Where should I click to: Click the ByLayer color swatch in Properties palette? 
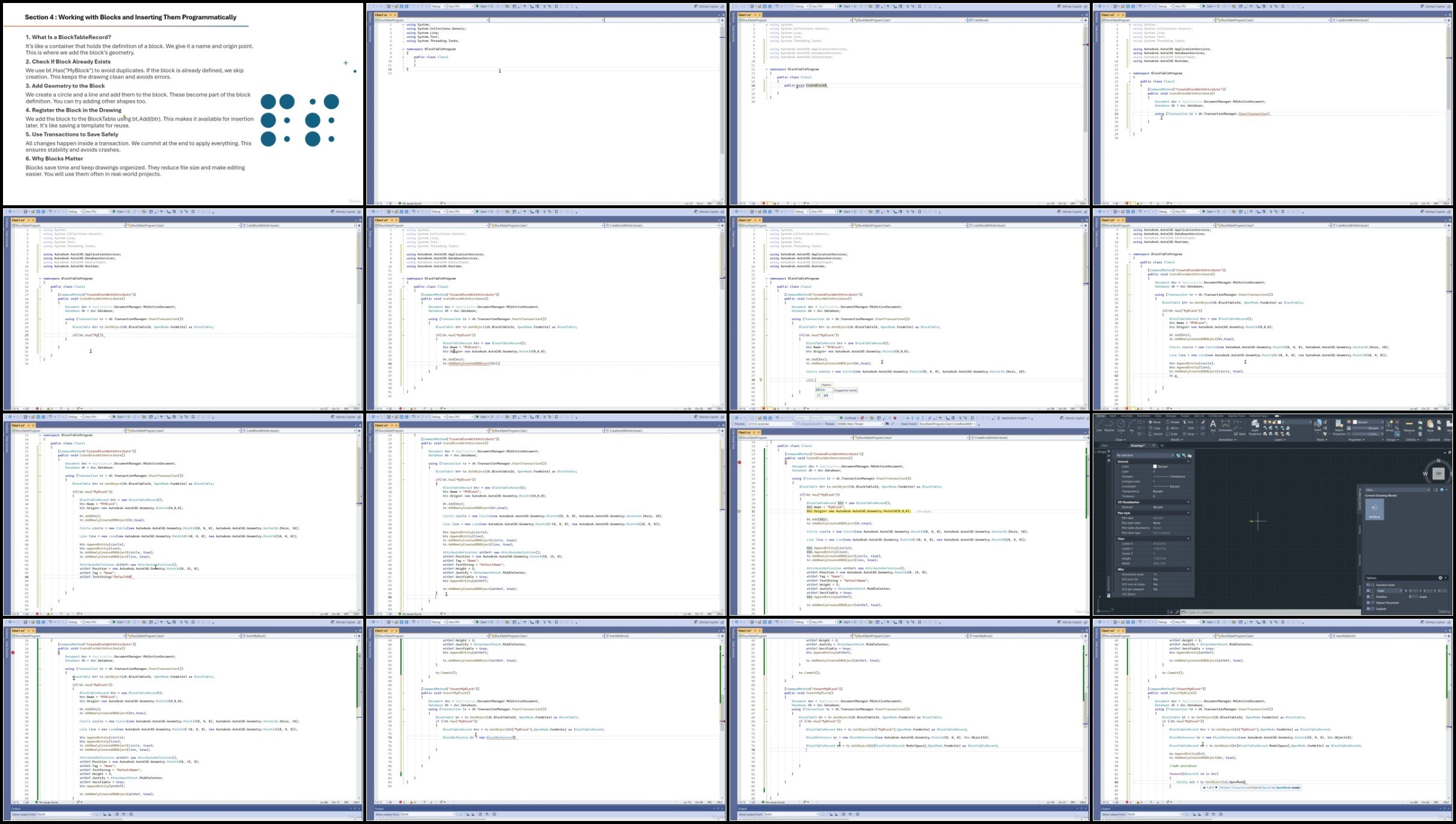click(1155, 466)
